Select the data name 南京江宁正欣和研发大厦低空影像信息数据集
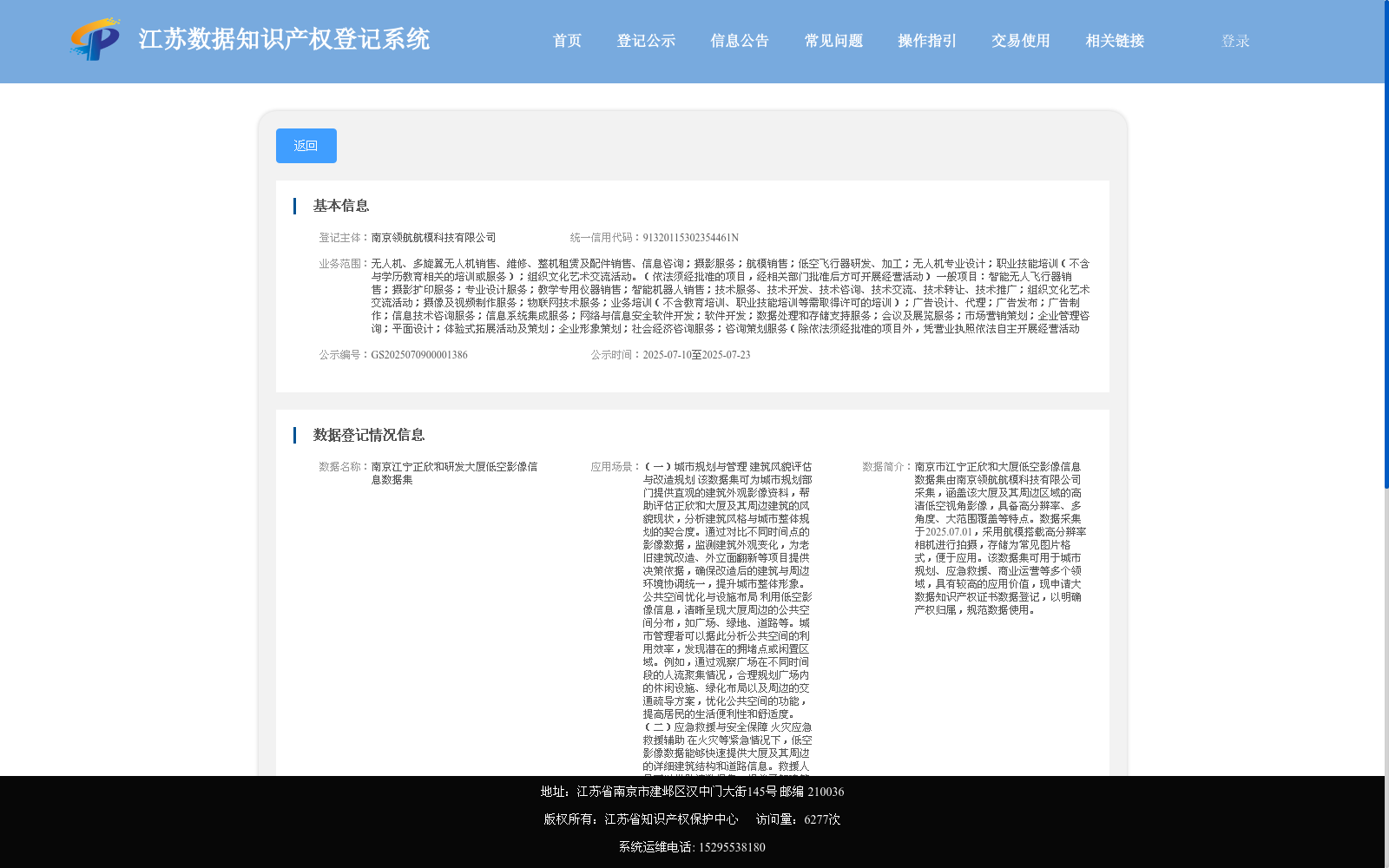 tap(454, 473)
